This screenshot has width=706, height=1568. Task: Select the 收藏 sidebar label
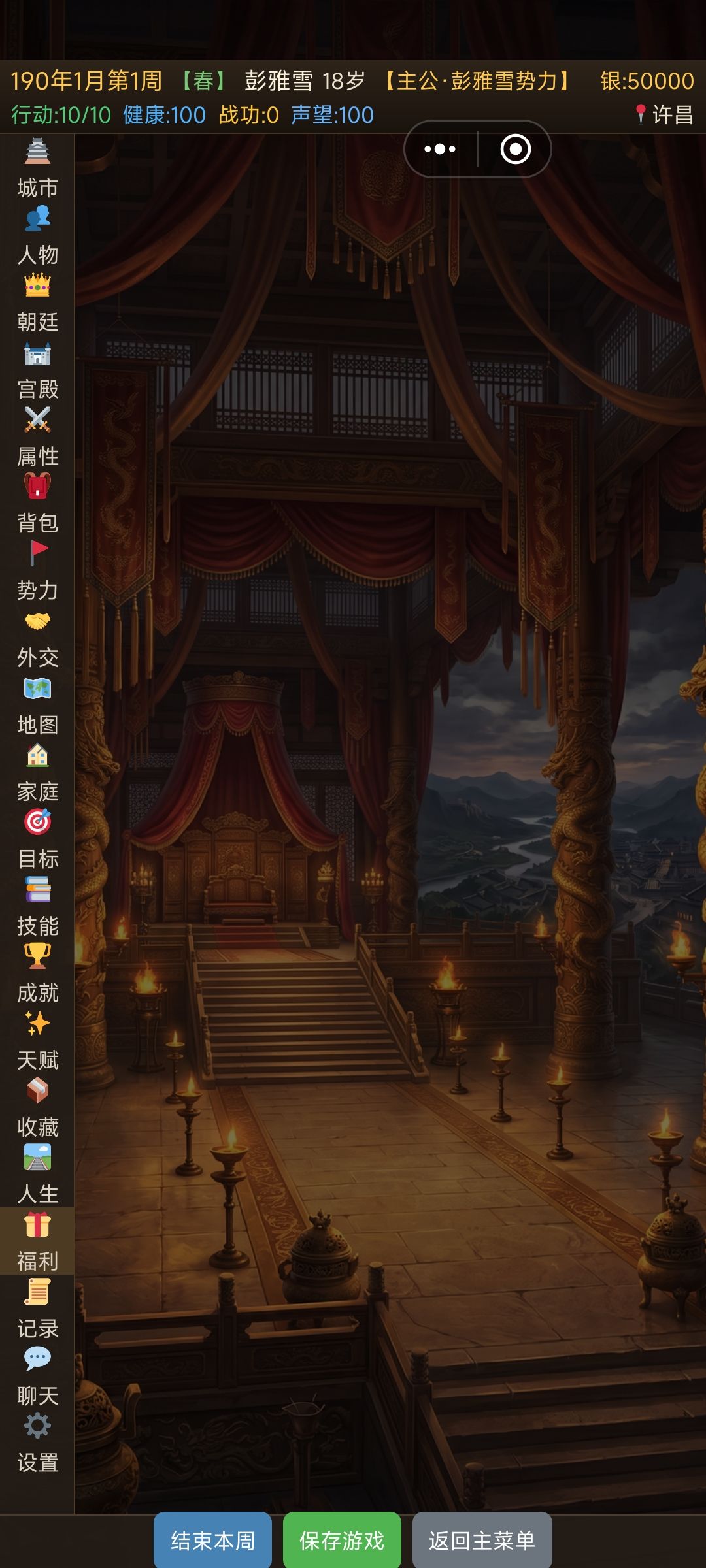tap(37, 1128)
